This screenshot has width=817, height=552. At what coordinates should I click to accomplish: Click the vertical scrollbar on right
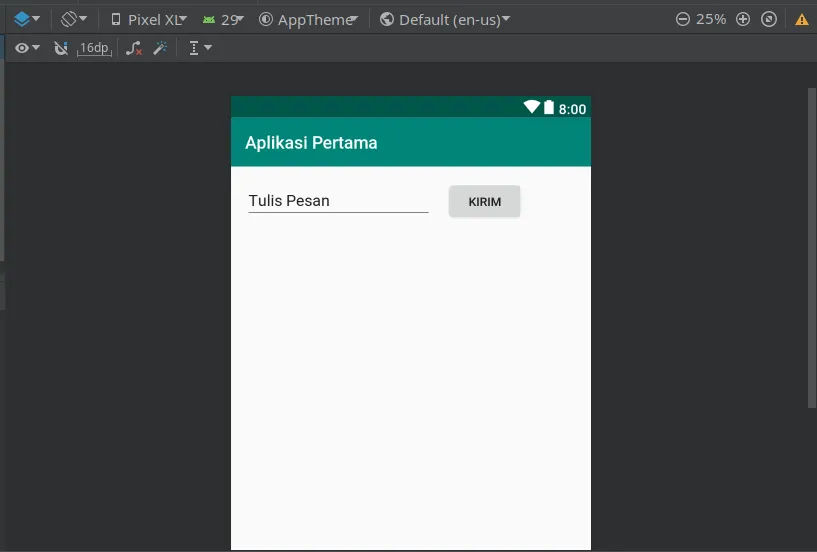[812, 248]
